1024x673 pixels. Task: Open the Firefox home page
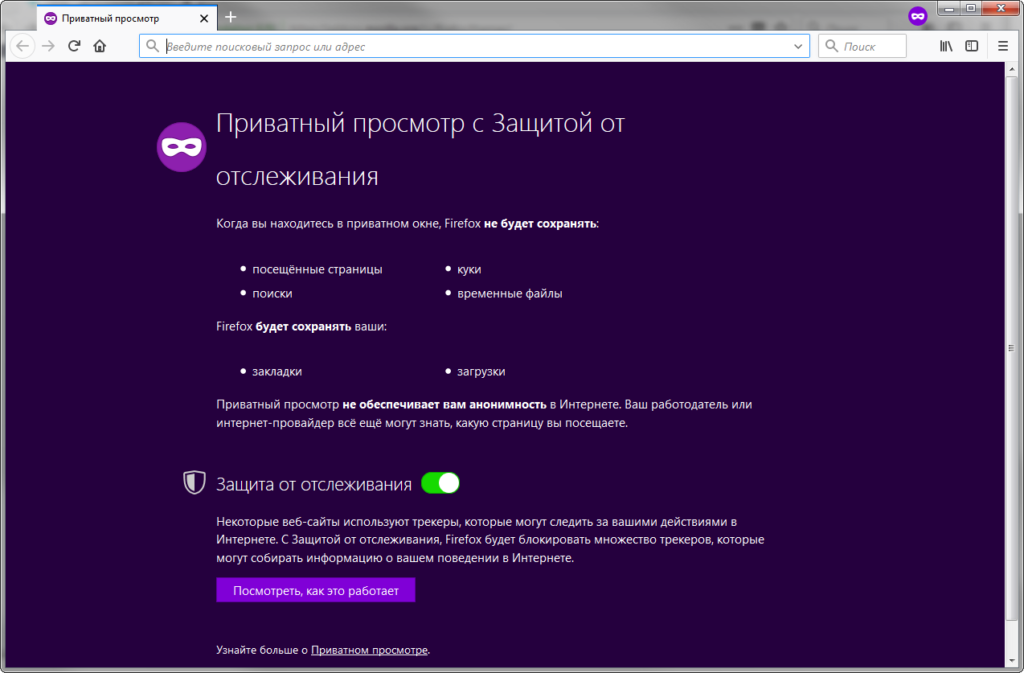[x=99, y=45]
